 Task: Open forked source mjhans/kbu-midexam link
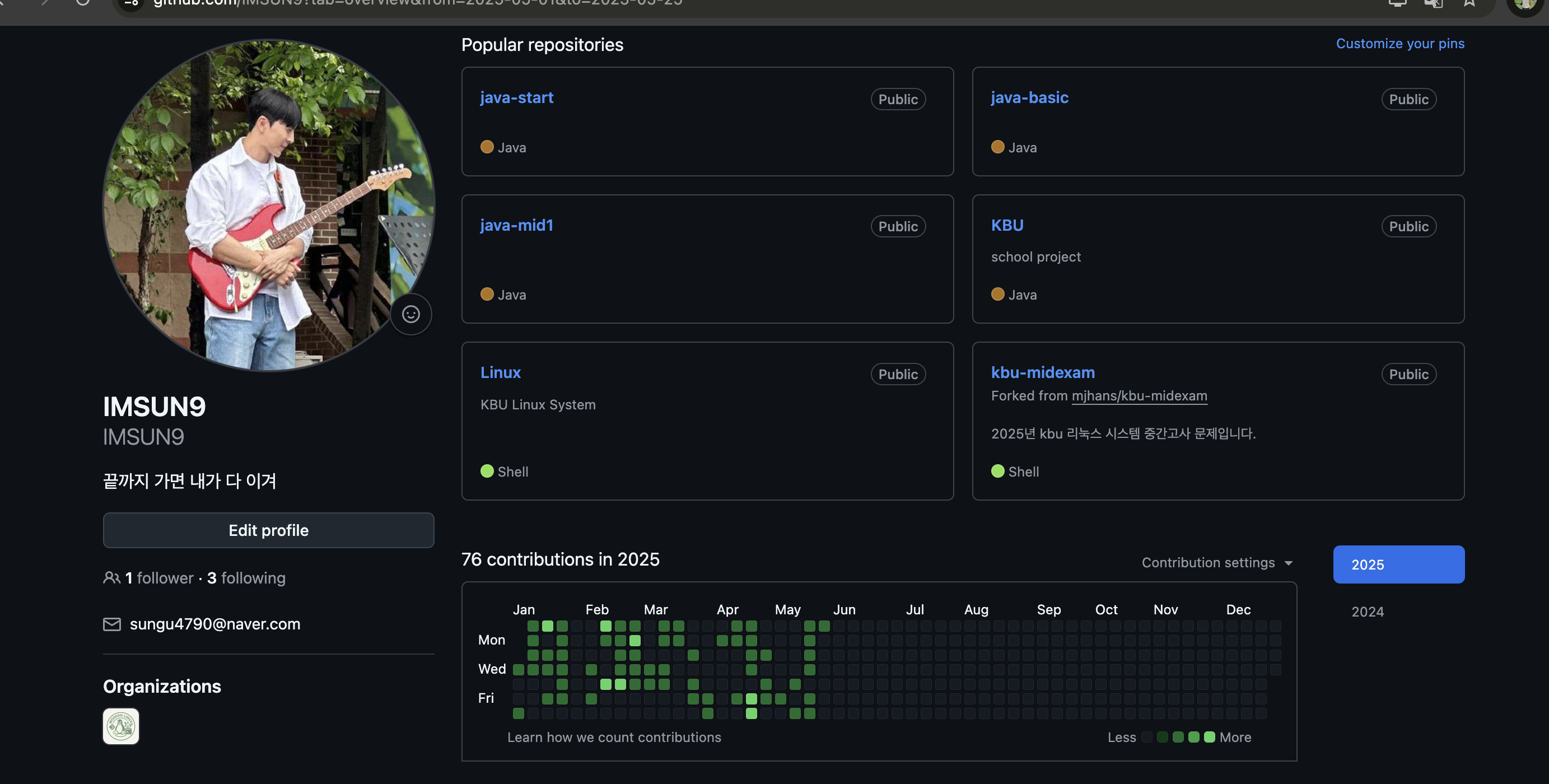(1139, 395)
